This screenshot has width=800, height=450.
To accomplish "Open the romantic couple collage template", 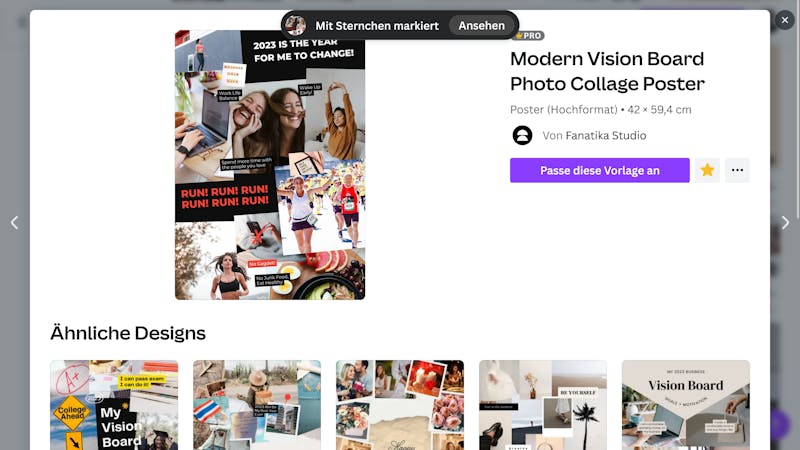I will click(x=400, y=405).
